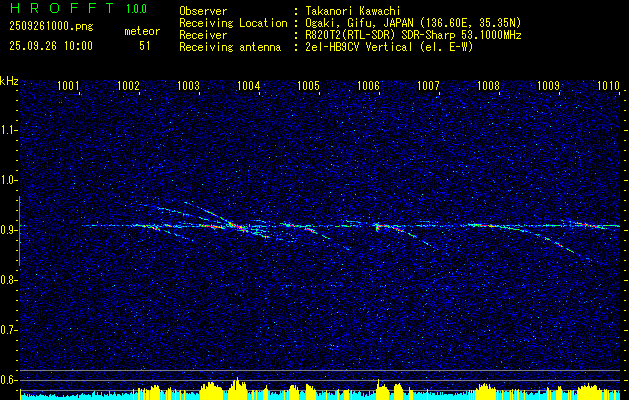Click the 1002 time axis label
The height and width of the screenshot is (400, 629).
[x=128, y=85]
